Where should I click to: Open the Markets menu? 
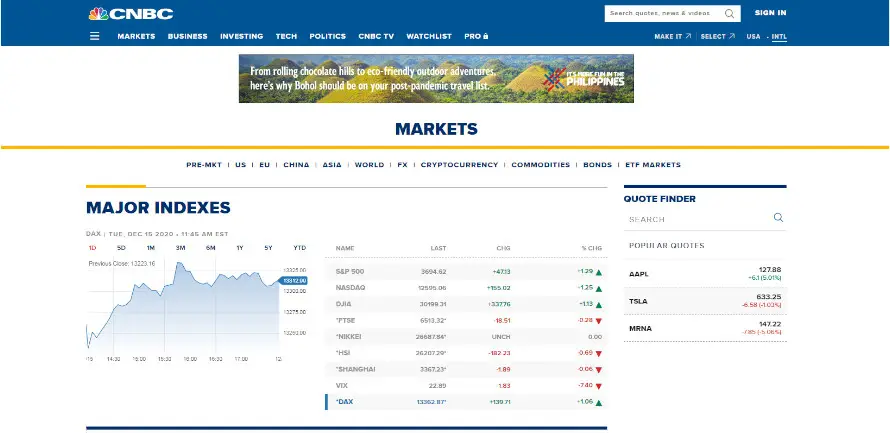[x=136, y=36]
